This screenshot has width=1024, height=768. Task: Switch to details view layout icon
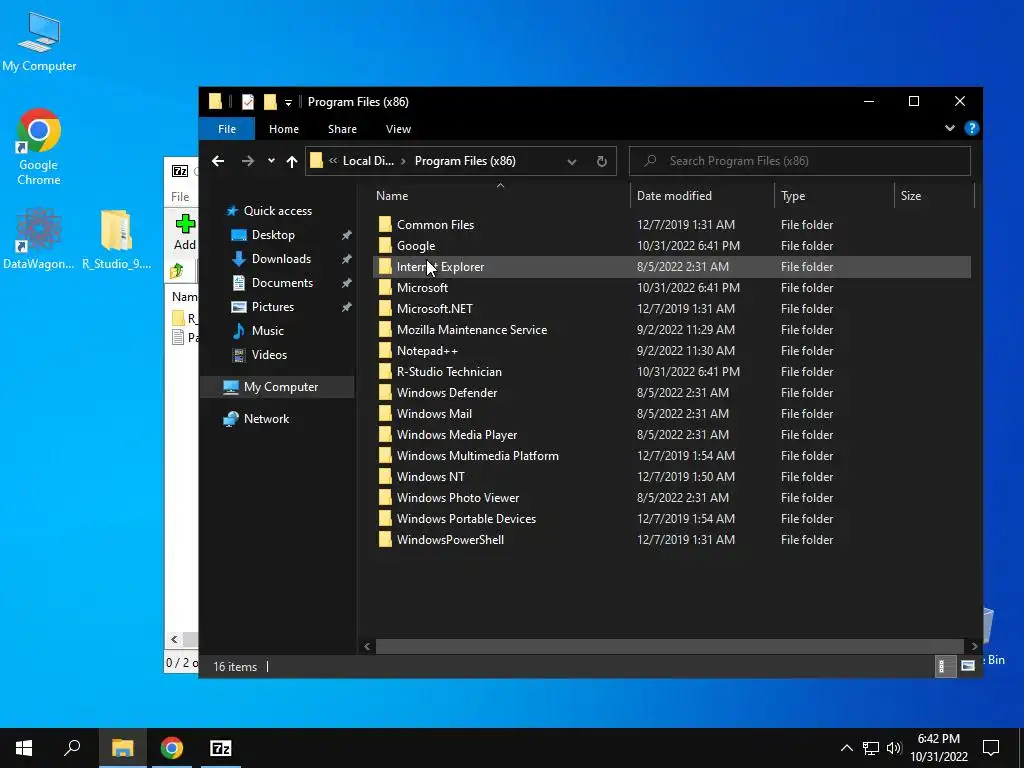pos(944,666)
